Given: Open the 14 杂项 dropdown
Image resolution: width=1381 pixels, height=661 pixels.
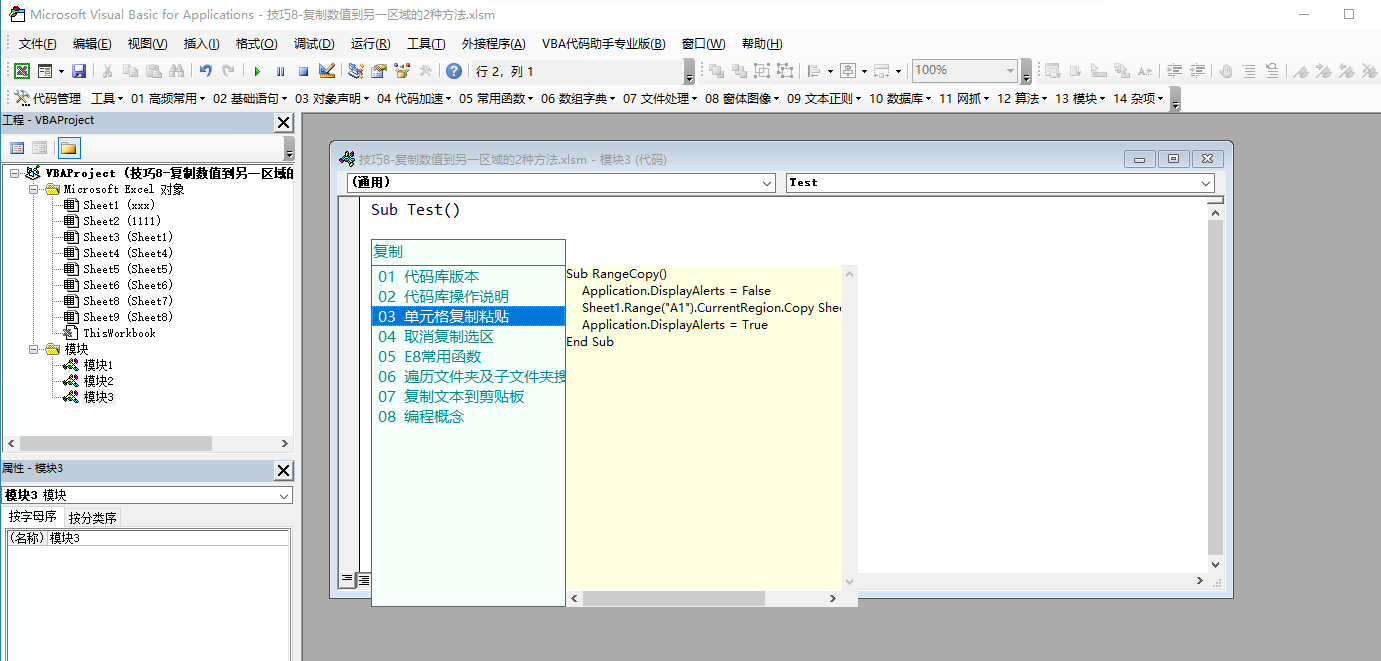Looking at the screenshot, I should point(1139,98).
